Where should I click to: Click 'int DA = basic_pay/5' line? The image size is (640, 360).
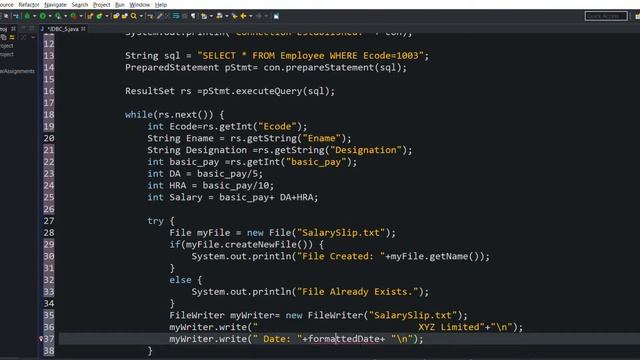tap(205, 174)
